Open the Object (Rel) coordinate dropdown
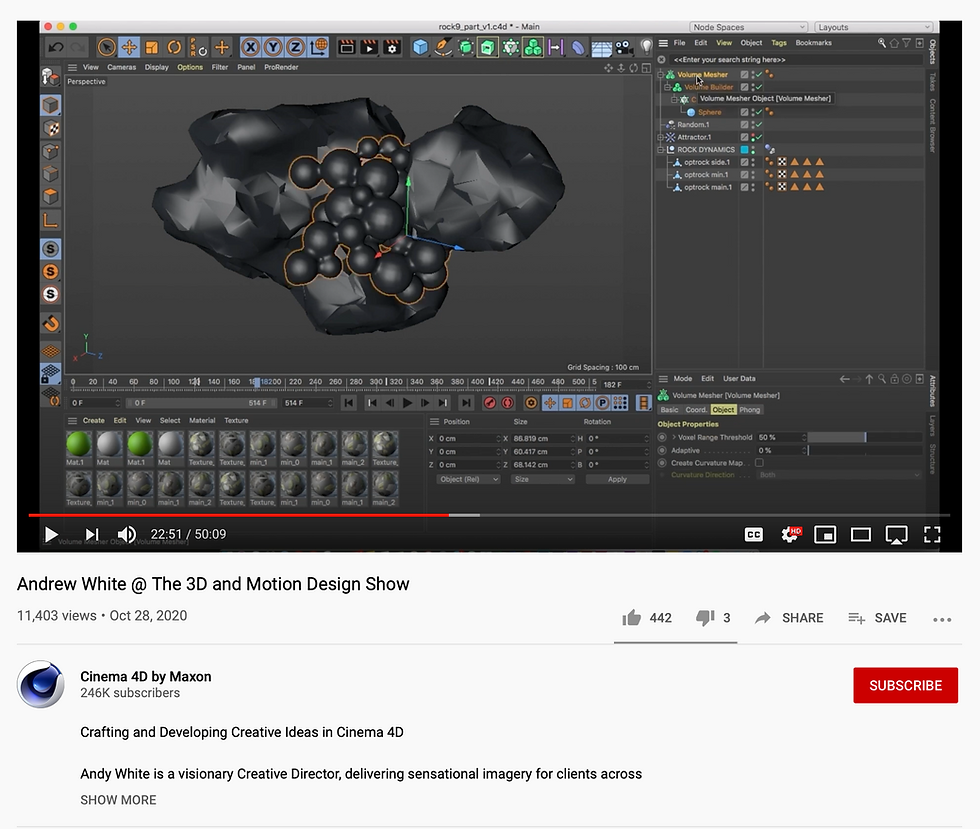This screenshot has width=980, height=829. [x=468, y=480]
